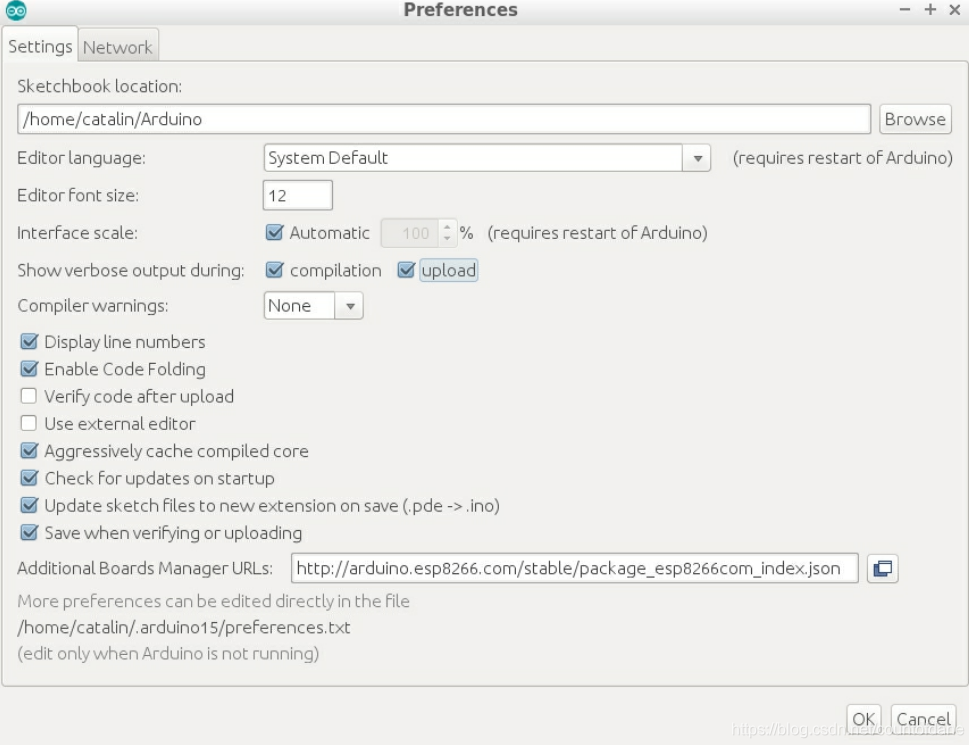
Task: Enable Verify code after upload
Action: pyautogui.click(x=29, y=398)
